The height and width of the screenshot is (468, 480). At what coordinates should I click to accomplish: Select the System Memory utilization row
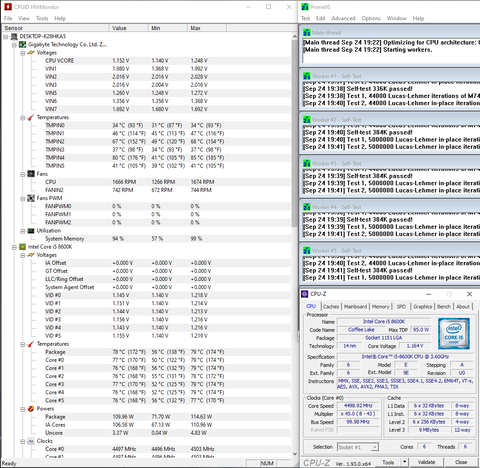pyautogui.click(x=167, y=239)
